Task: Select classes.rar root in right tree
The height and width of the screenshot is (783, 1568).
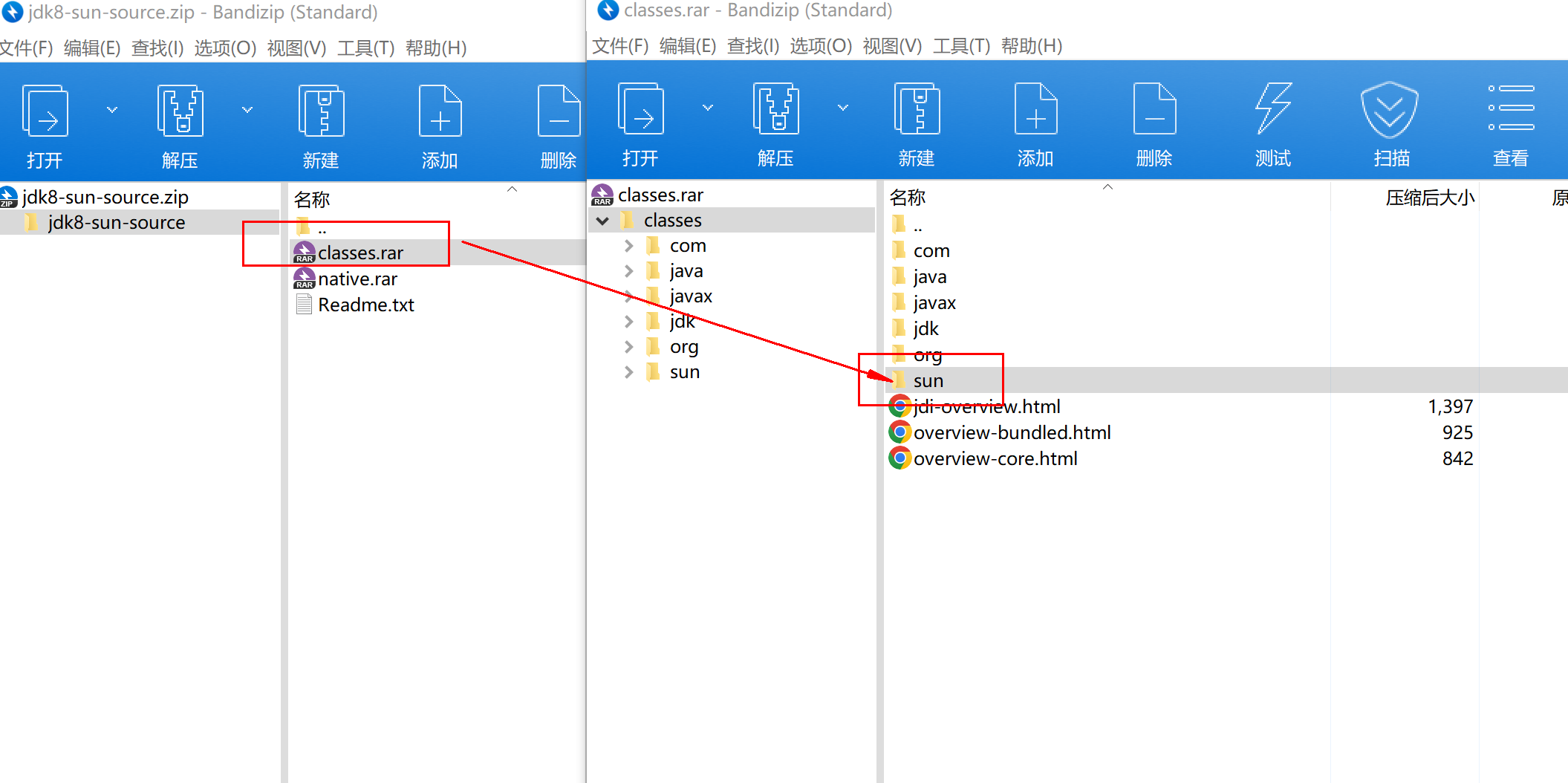Action: pyautogui.click(x=660, y=195)
